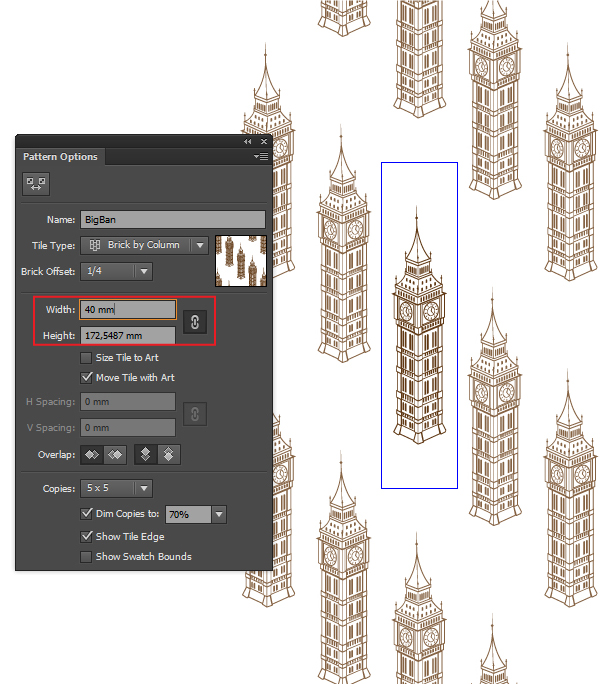Open the Tile Type dropdown
This screenshot has height=684, width=600.
[144, 245]
